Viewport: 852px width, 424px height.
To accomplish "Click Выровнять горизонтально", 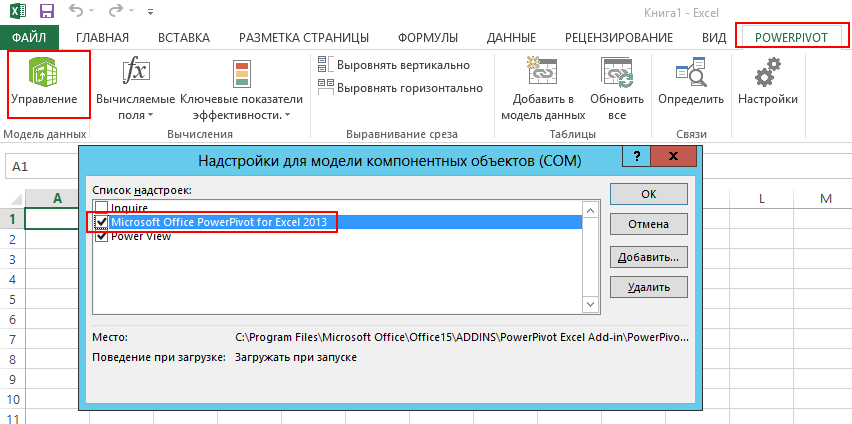I will [400, 88].
